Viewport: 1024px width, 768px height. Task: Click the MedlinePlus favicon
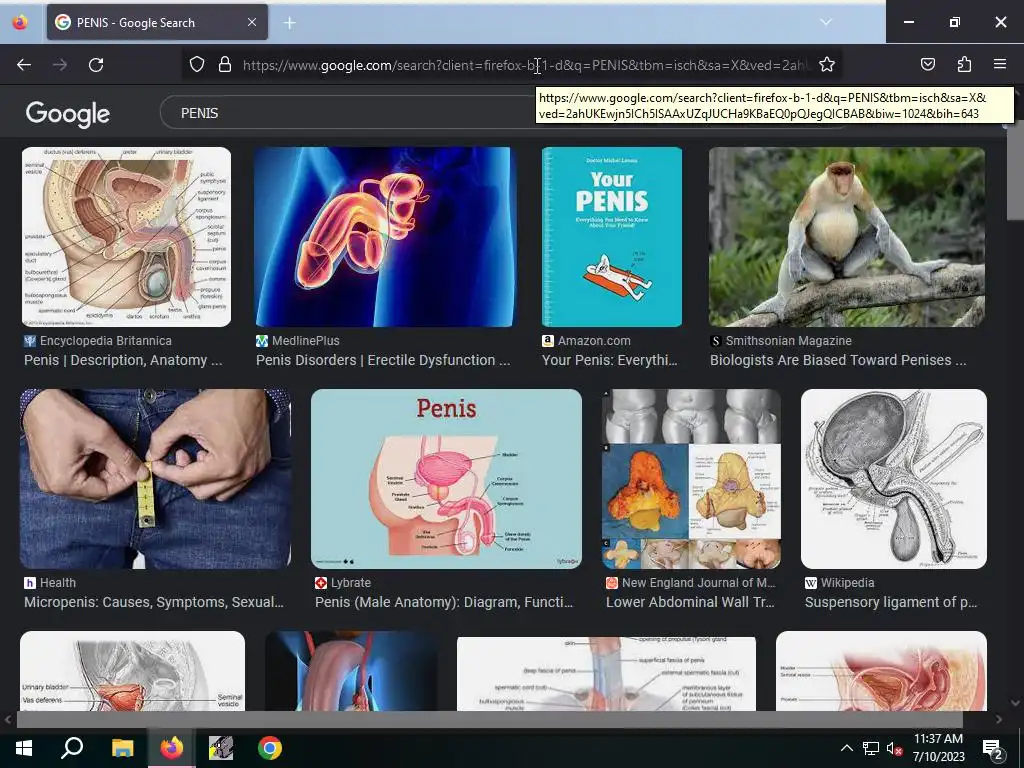[x=262, y=341]
